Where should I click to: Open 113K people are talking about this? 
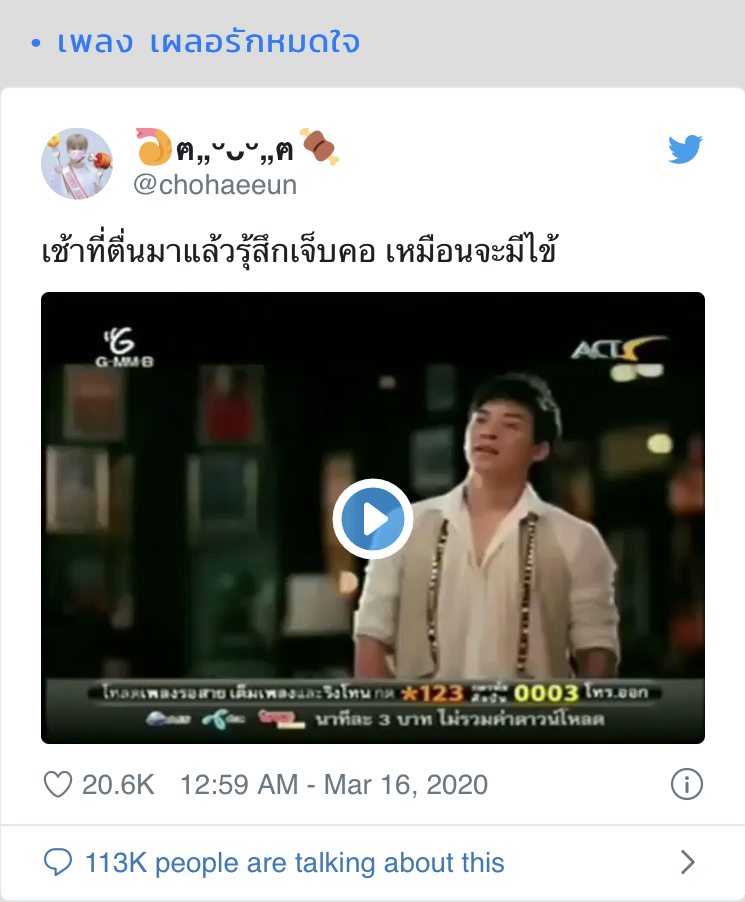(295, 863)
